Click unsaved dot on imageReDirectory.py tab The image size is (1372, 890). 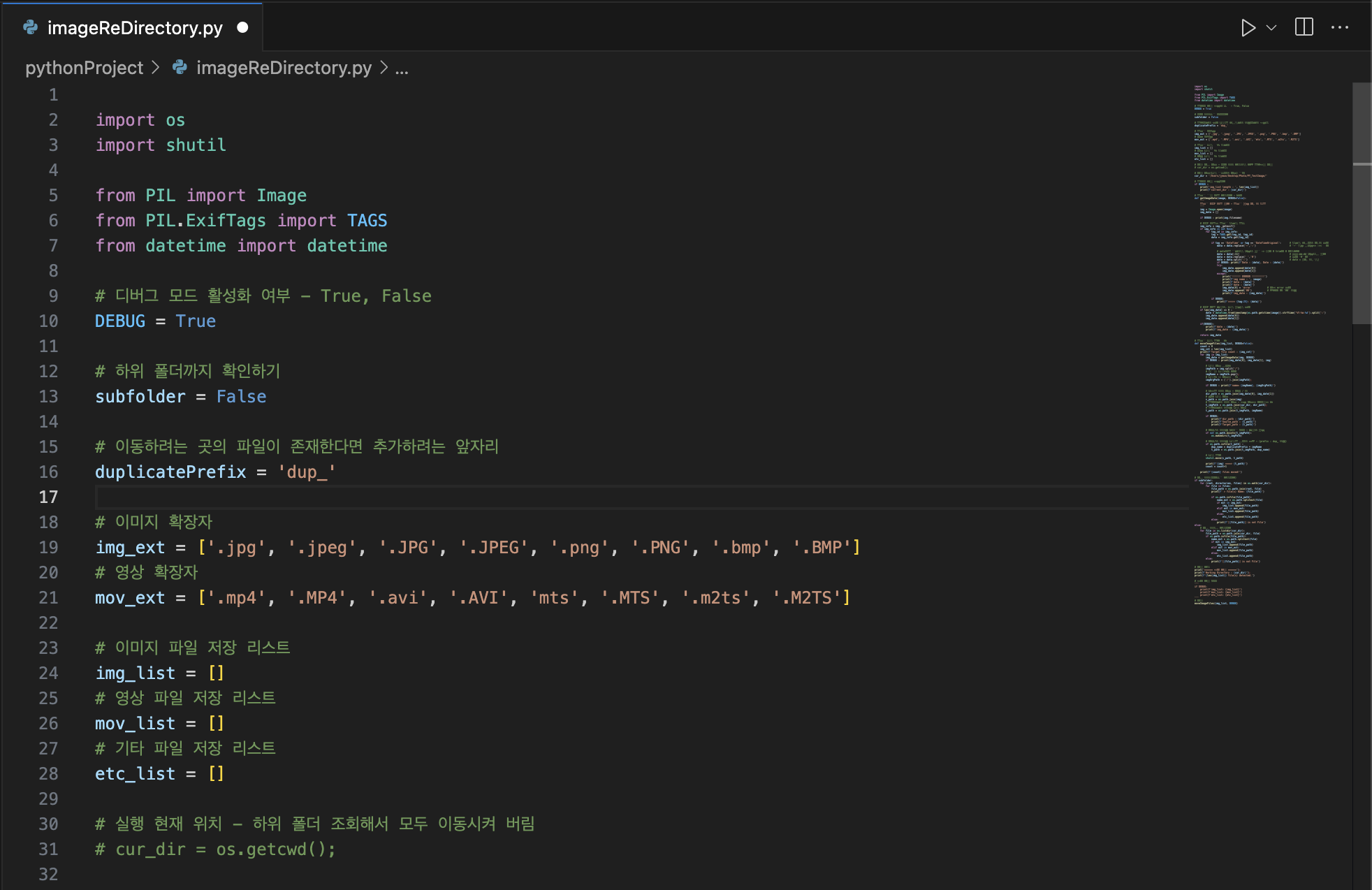click(x=242, y=27)
